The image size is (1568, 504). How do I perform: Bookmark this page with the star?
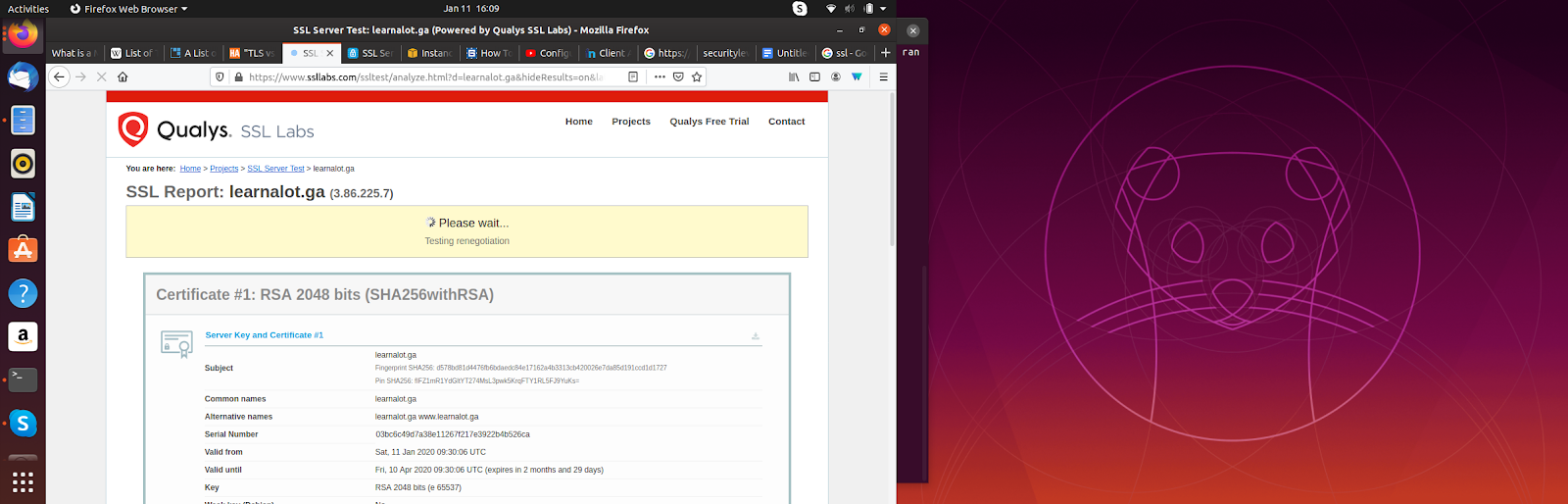click(697, 76)
